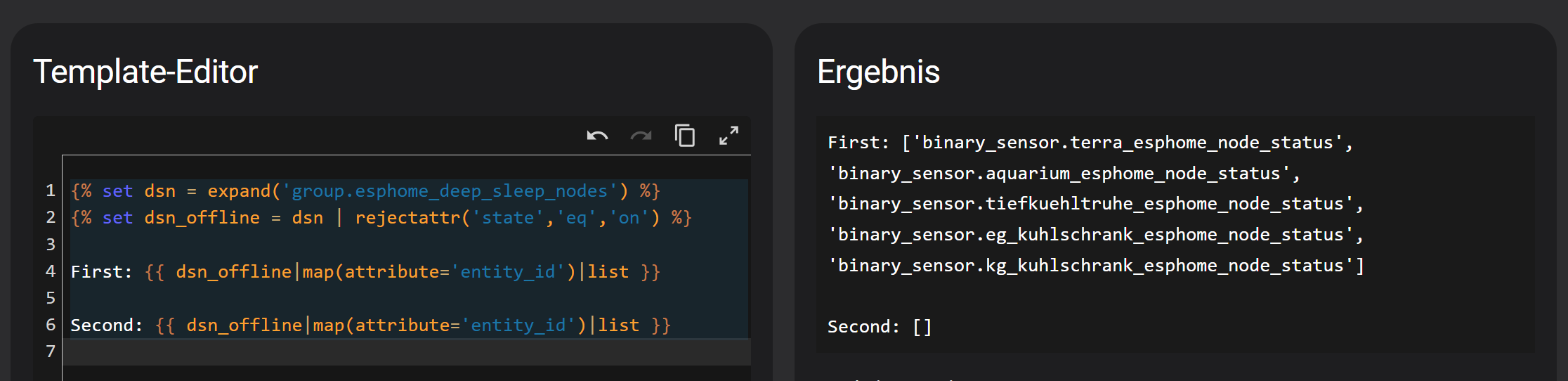The height and width of the screenshot is (381, 1568).
Task: Click the undo arrow icon
Action: pyautogui.click(x=597, y=136)
